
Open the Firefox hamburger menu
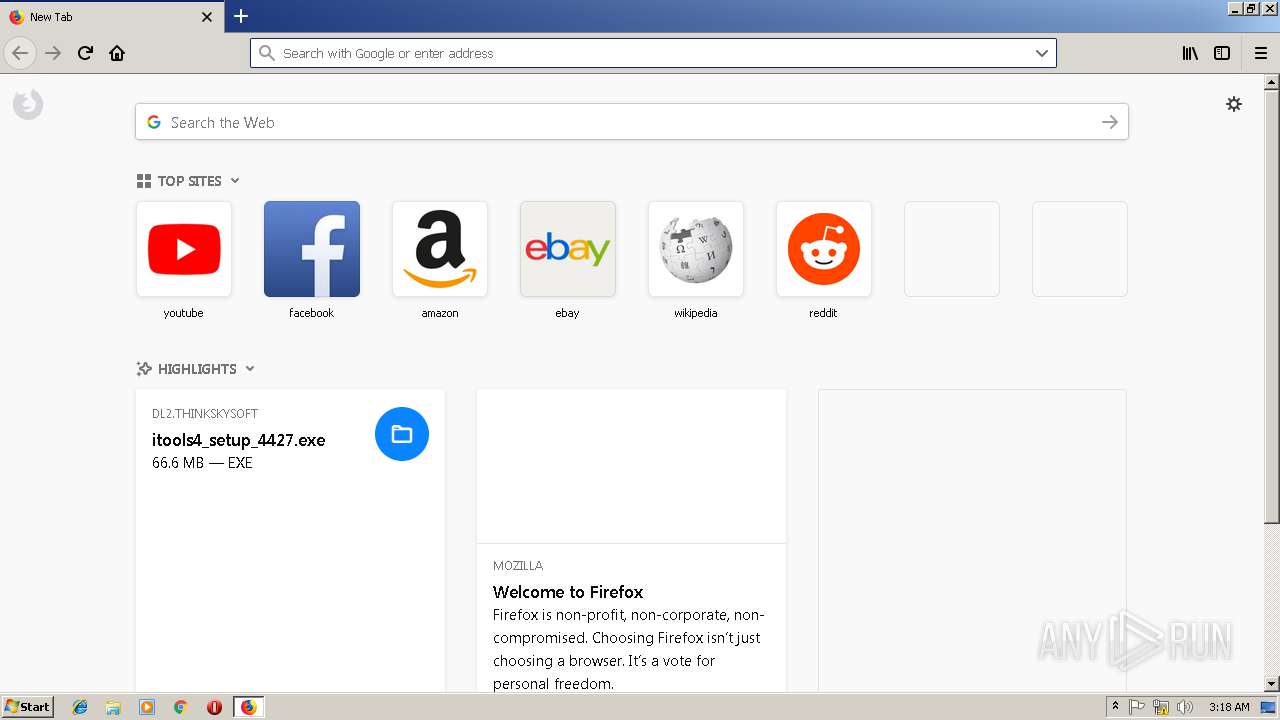click(1261, 53)
